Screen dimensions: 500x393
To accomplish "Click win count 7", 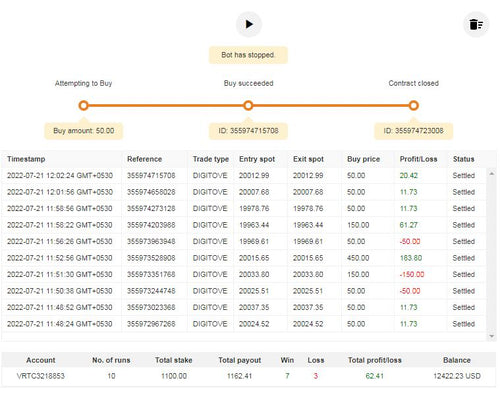I will (287, 376).
